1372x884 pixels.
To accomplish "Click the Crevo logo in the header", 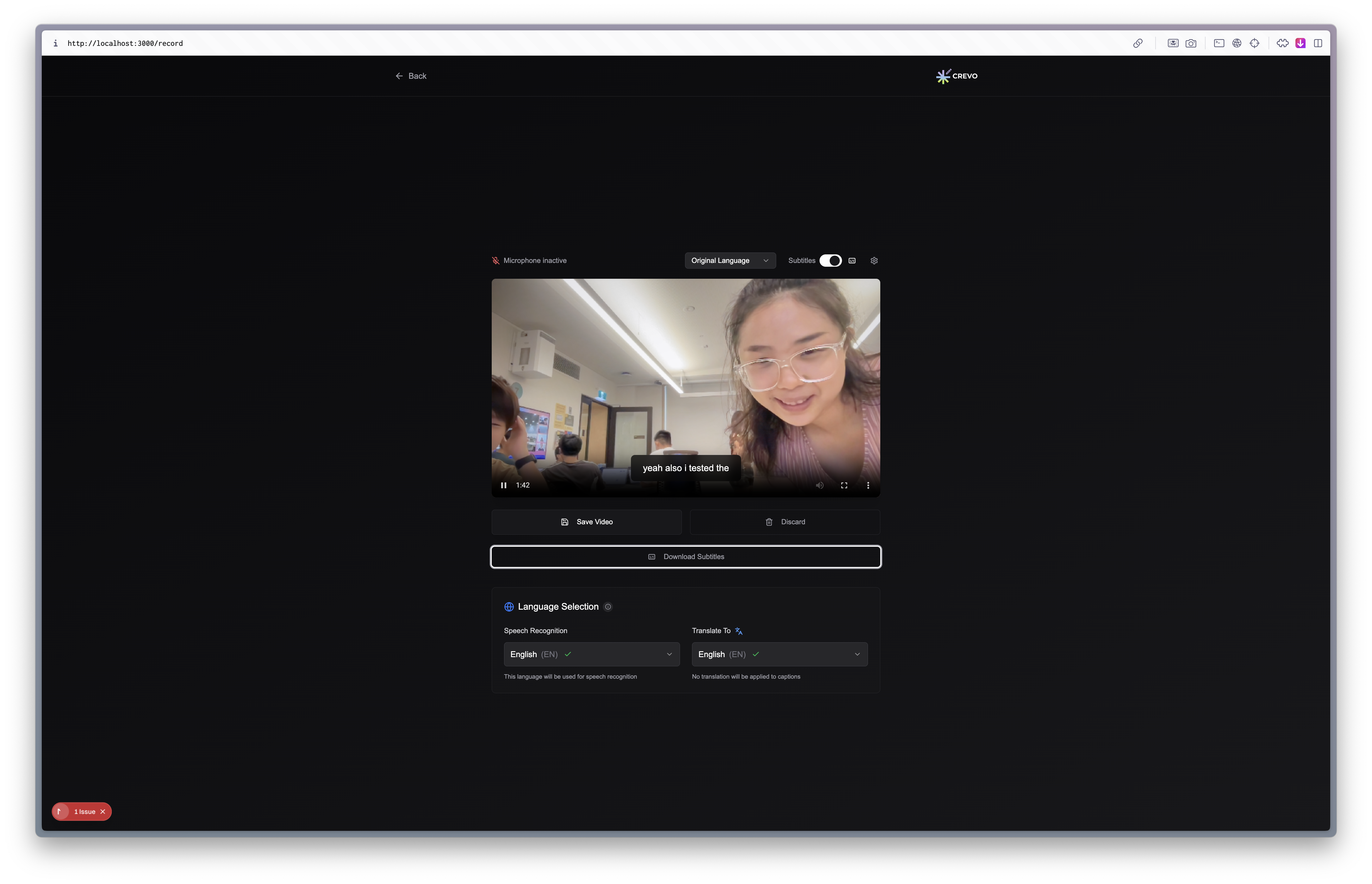I will [957, 76].
